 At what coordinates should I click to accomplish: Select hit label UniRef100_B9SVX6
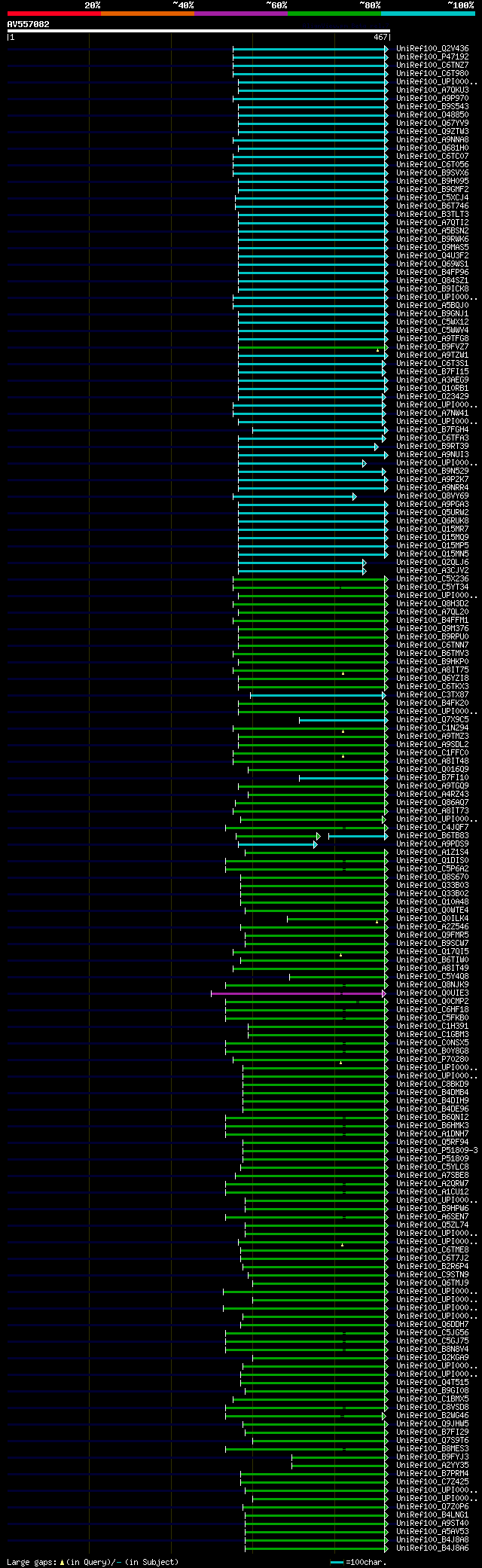tap(432, 173)
